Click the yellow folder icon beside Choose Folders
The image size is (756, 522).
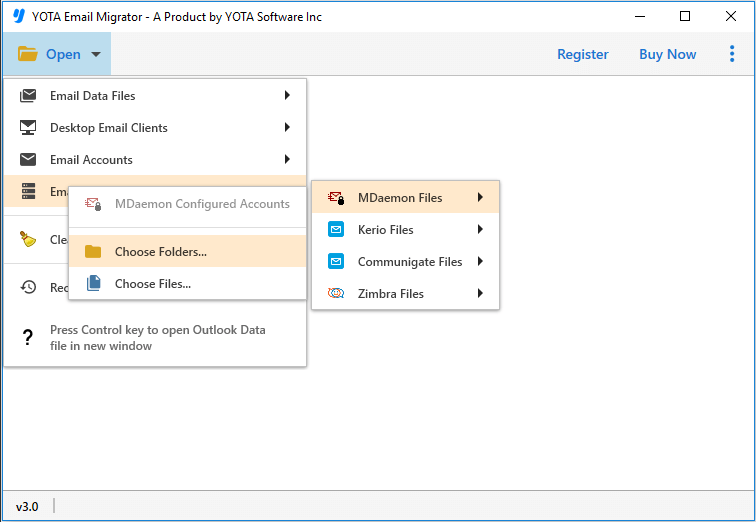(x=93, y=251)
